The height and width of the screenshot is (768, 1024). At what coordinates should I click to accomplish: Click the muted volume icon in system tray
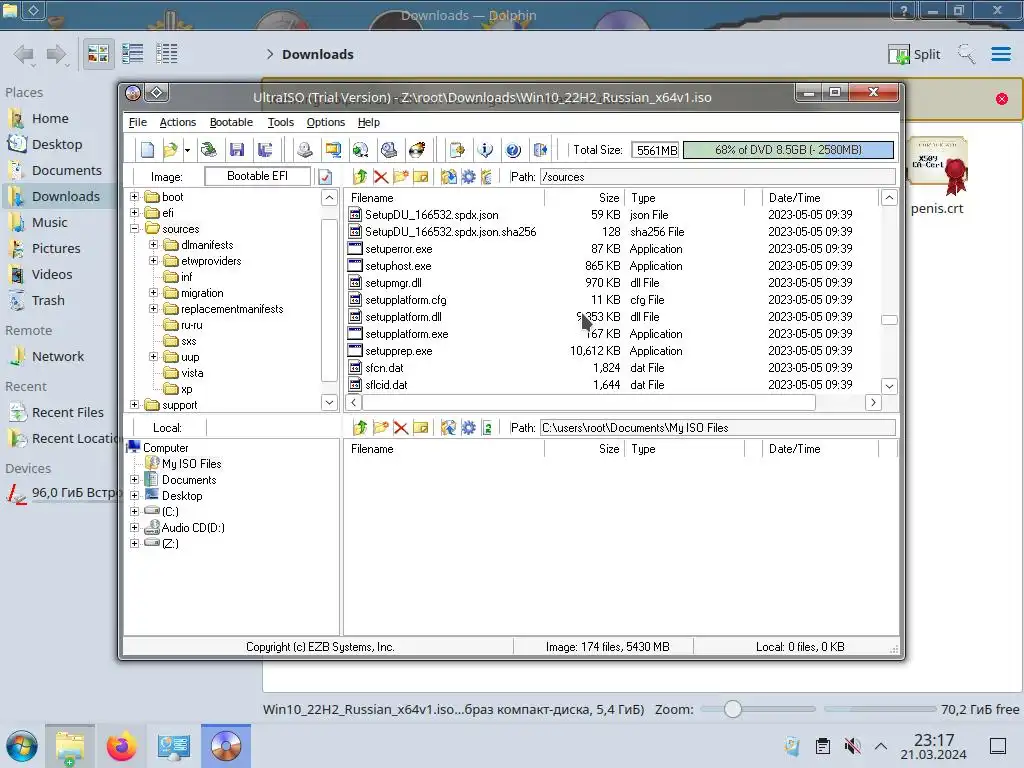(852, 746)
